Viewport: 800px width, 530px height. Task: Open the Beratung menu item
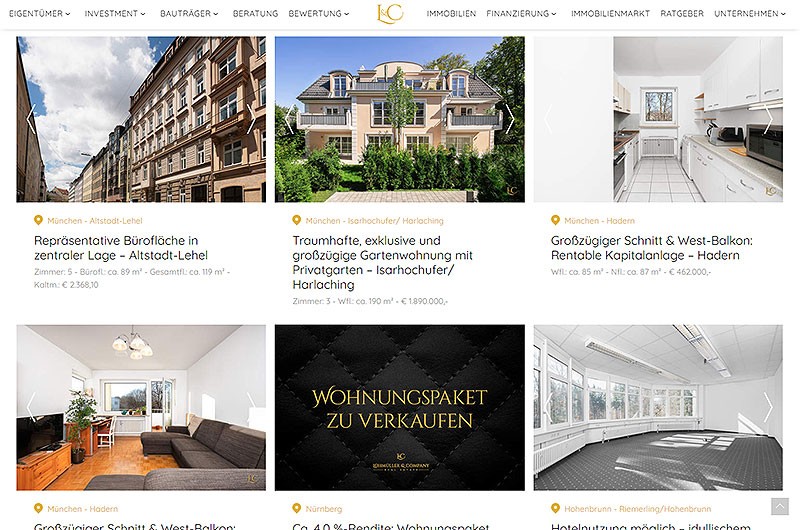pyautogui.click(x=255, y=14)
